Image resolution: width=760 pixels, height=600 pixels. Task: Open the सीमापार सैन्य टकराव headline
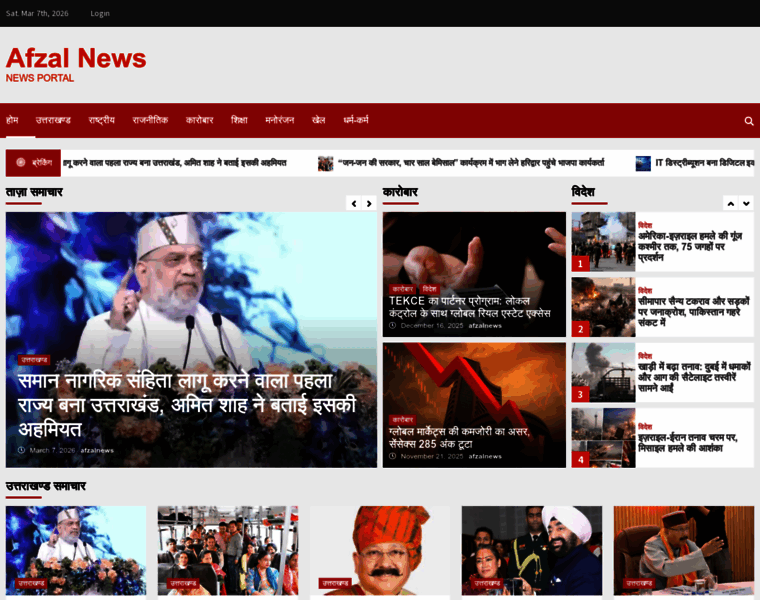(x=694, y=312)
